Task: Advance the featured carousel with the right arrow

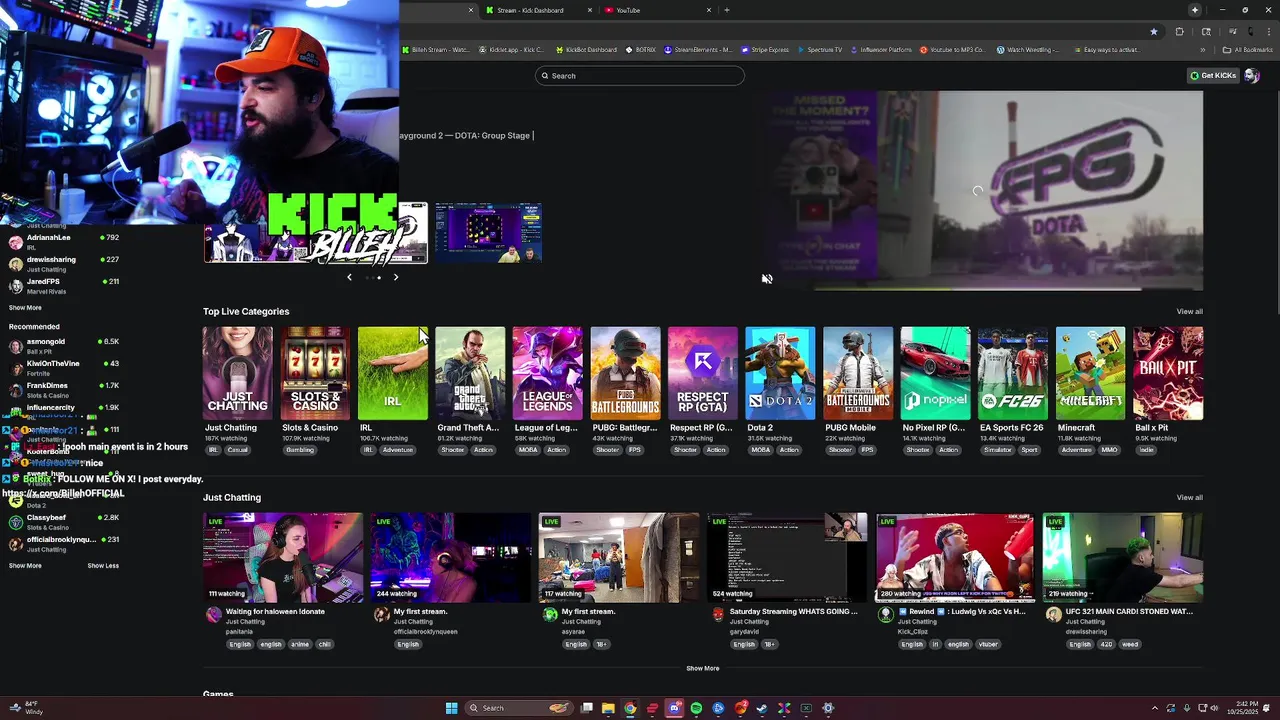Action: click(x=396, y=277)
